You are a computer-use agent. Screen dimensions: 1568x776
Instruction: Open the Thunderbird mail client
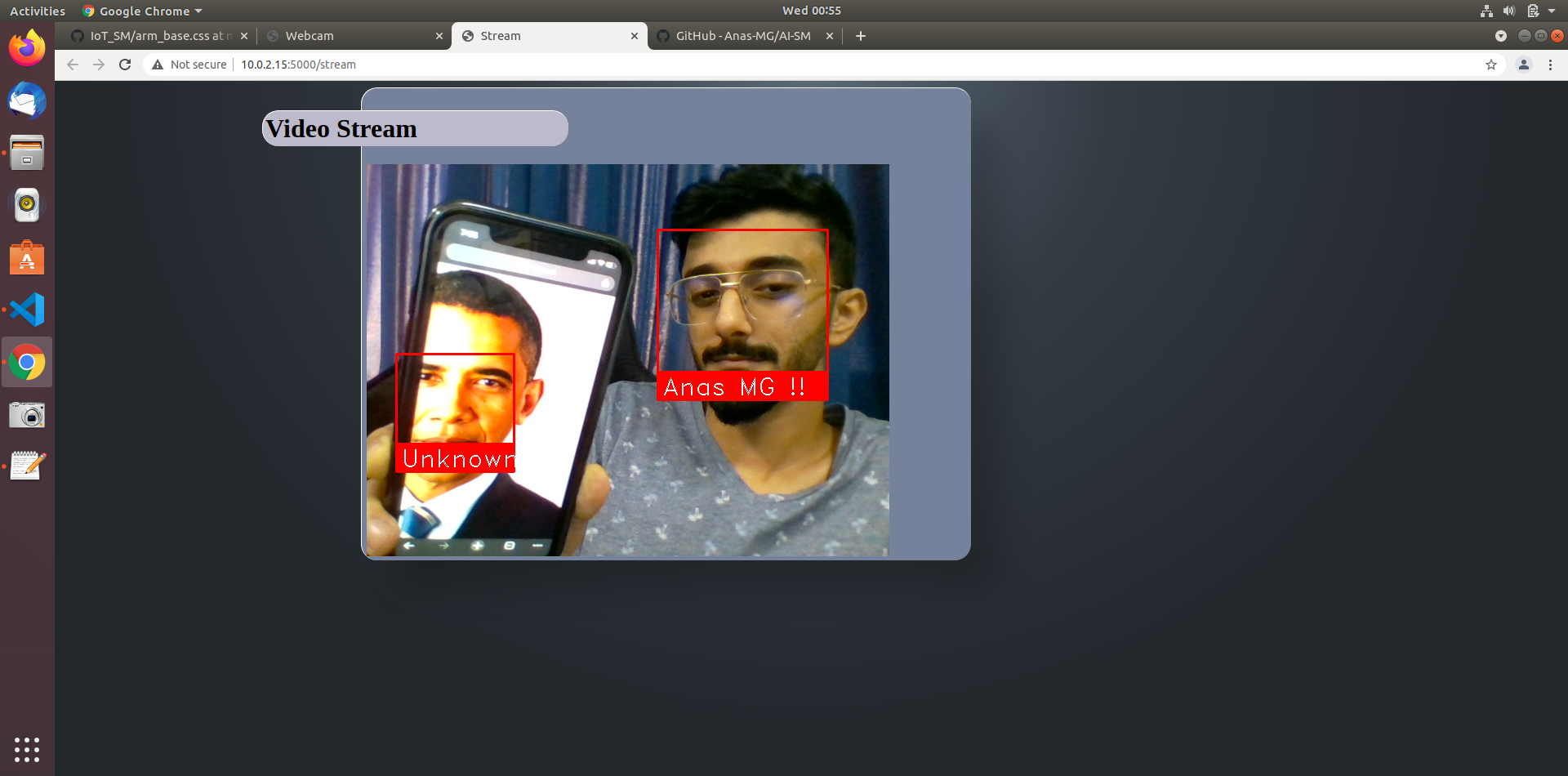tap(27, 101)
